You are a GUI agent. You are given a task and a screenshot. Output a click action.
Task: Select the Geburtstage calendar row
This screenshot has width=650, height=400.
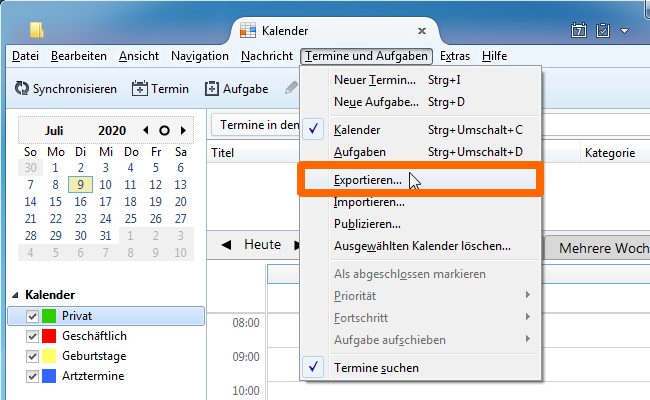coord(106,356)
